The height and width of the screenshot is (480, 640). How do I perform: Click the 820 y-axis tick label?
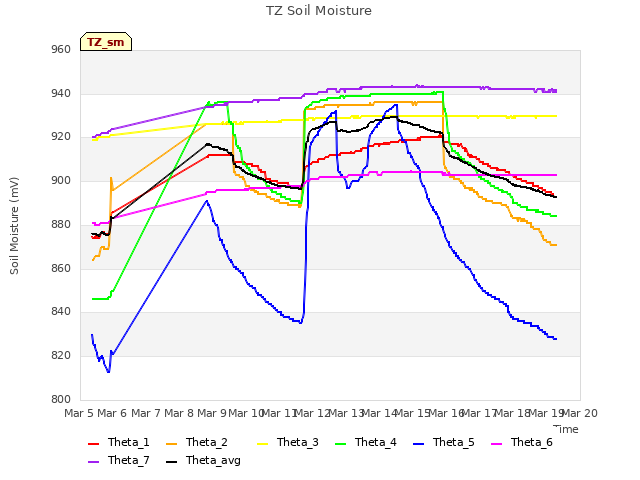coord(61,356)
